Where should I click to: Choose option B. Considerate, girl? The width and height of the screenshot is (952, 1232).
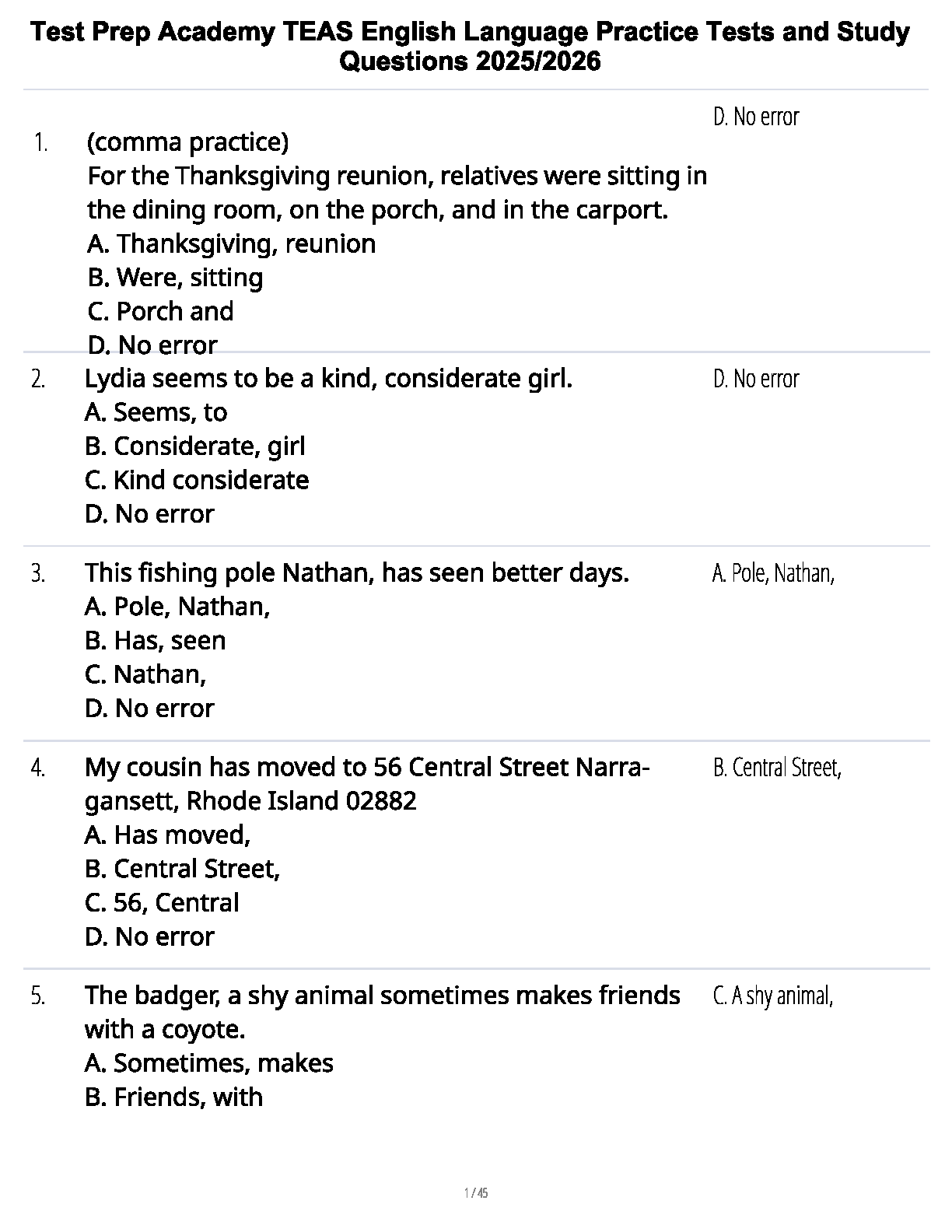[x=194, y=446]
